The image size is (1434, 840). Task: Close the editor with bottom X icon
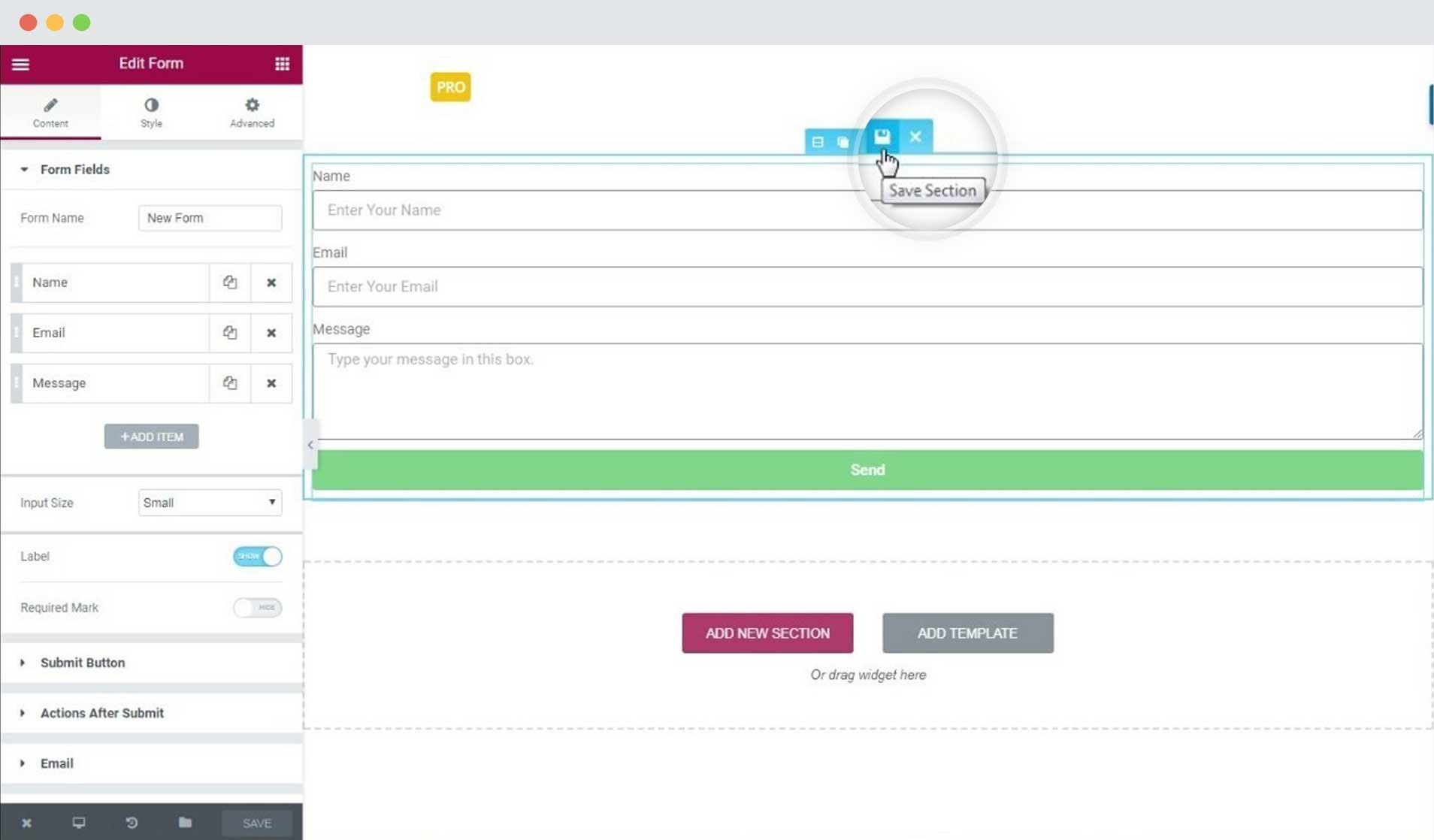coord(26,823)
